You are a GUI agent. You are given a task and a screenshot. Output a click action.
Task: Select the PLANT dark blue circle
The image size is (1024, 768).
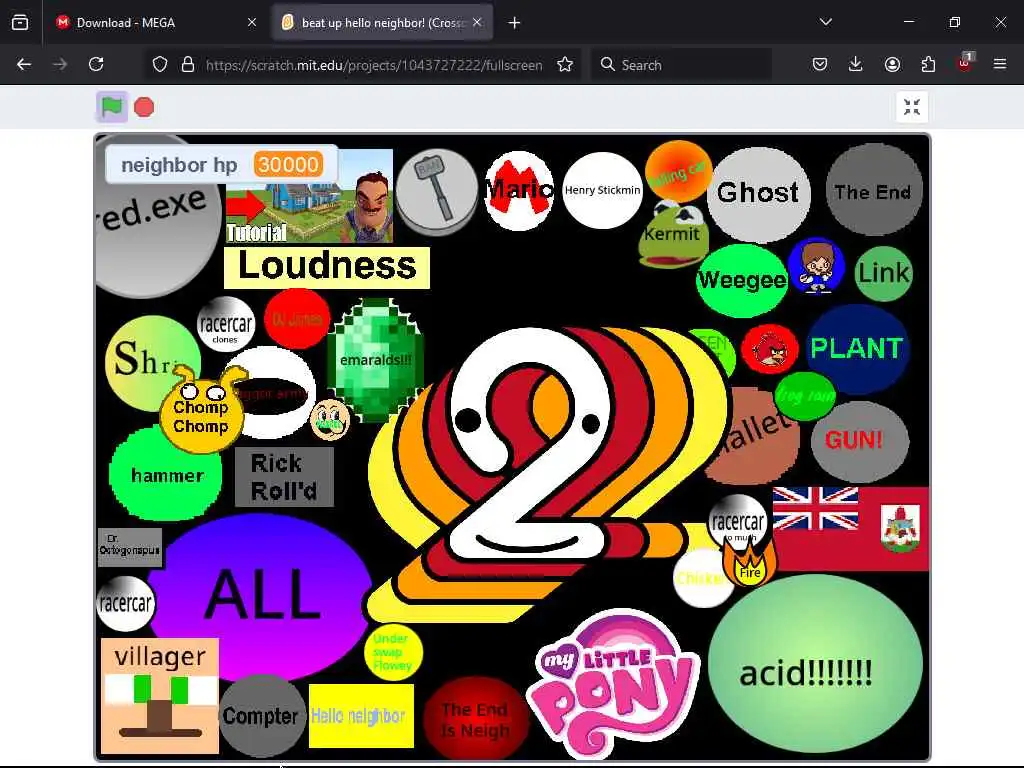[856, 348]
